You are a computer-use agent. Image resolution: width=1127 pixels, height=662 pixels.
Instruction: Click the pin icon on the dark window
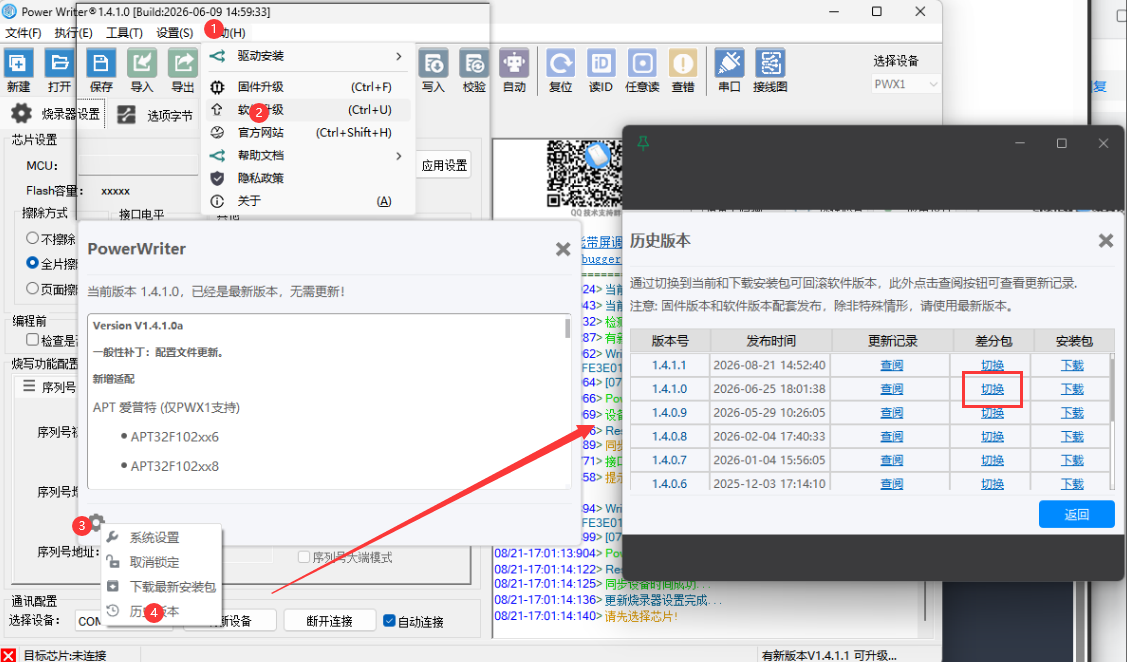(x=643, y=143)
